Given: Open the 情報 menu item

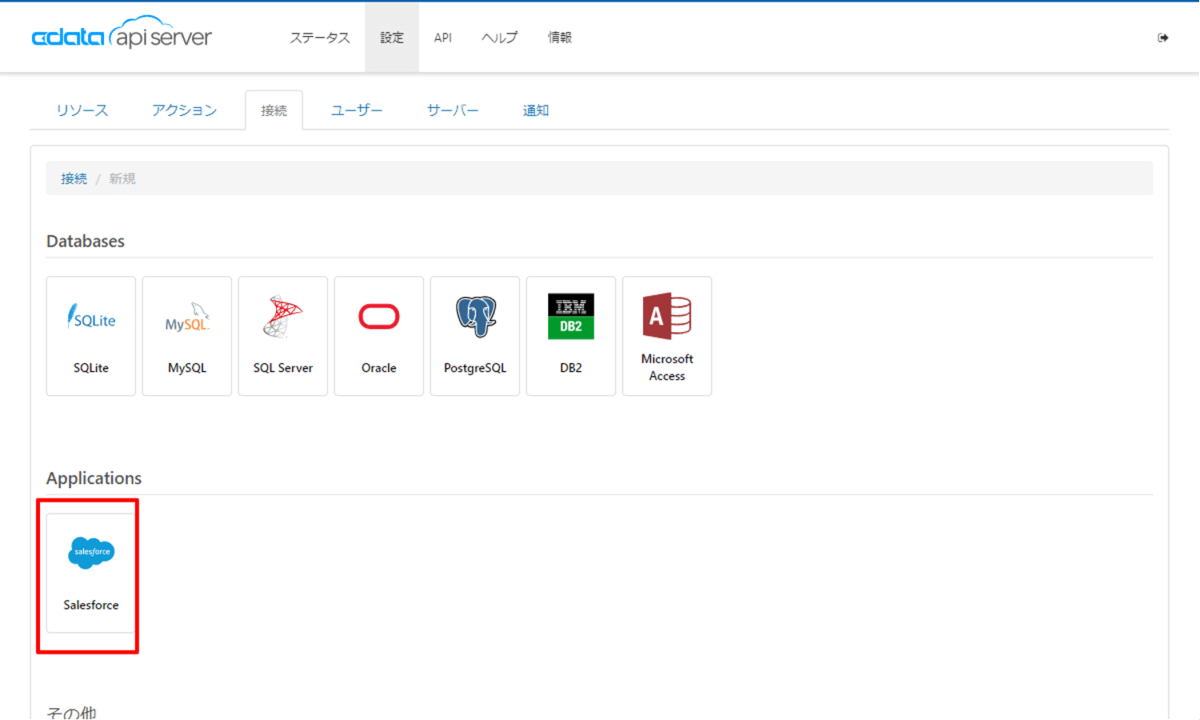Looking at the screenshot, I should (560, 38).
